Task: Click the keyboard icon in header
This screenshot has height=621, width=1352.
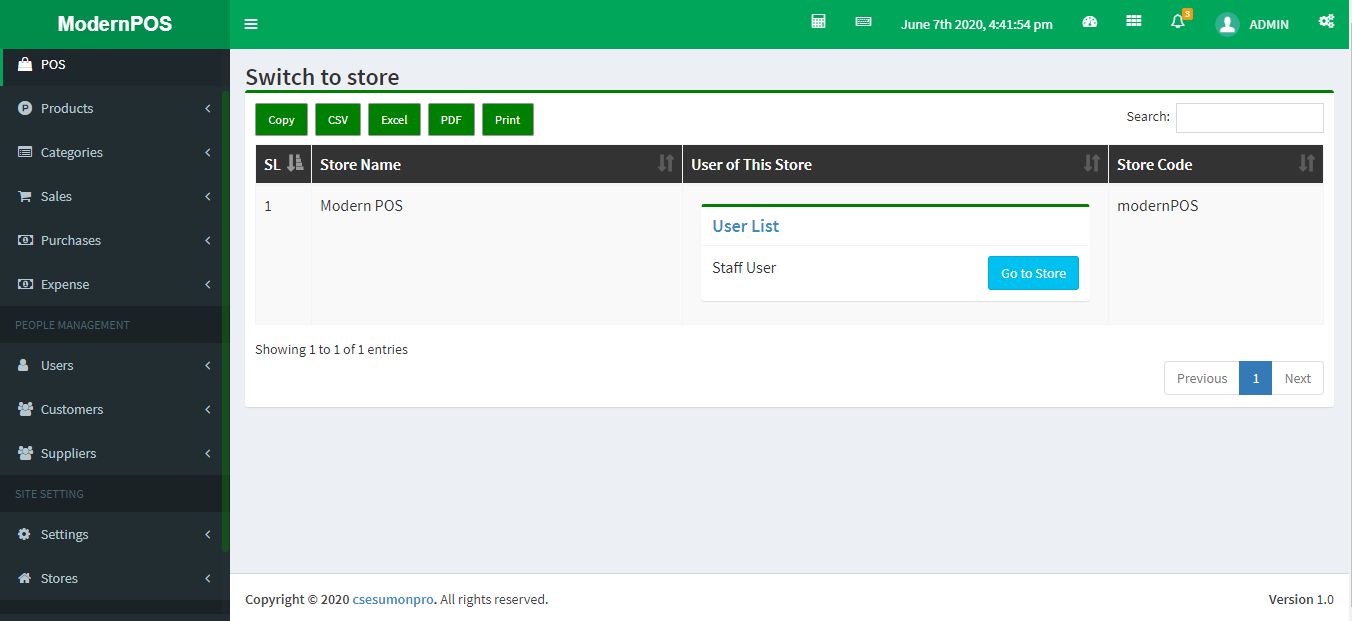Action: (863, 21)
